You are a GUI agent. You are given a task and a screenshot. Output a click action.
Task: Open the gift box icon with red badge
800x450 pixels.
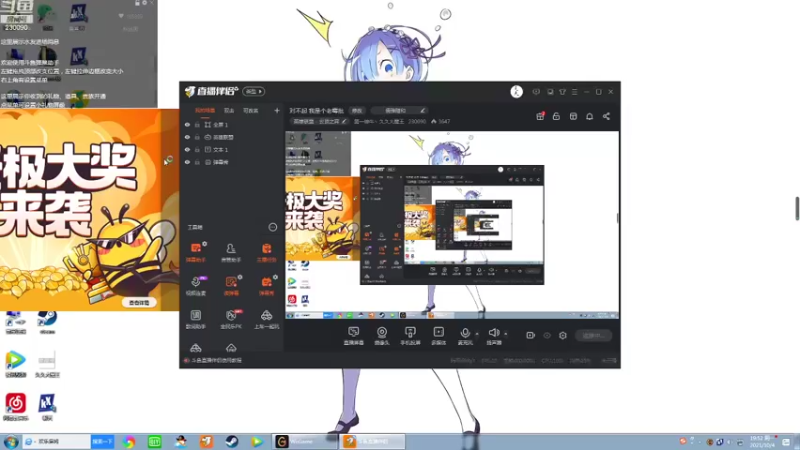(540, 116)
